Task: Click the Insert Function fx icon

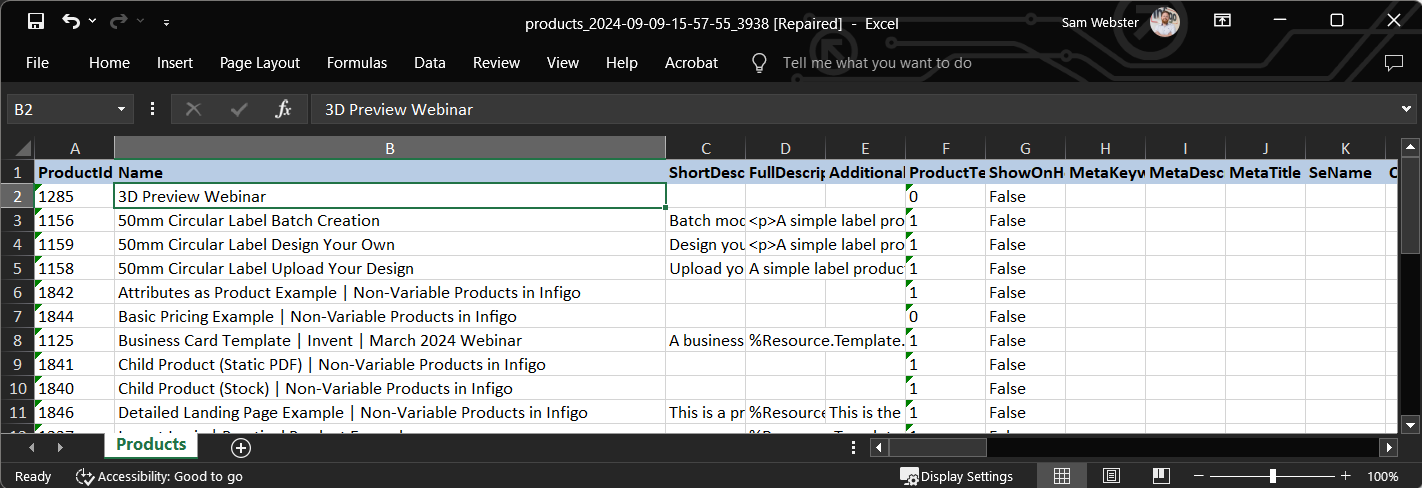Action: pos(283,109)
